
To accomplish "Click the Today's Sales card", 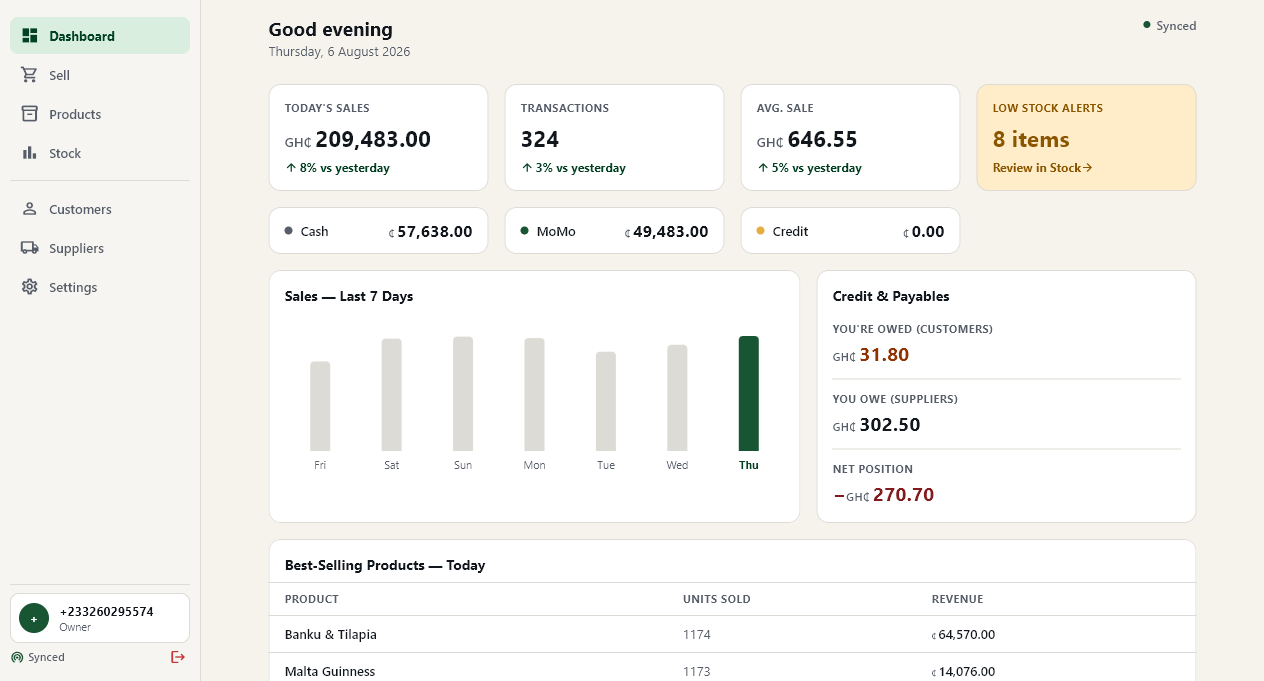I will (x=378, y=138).
